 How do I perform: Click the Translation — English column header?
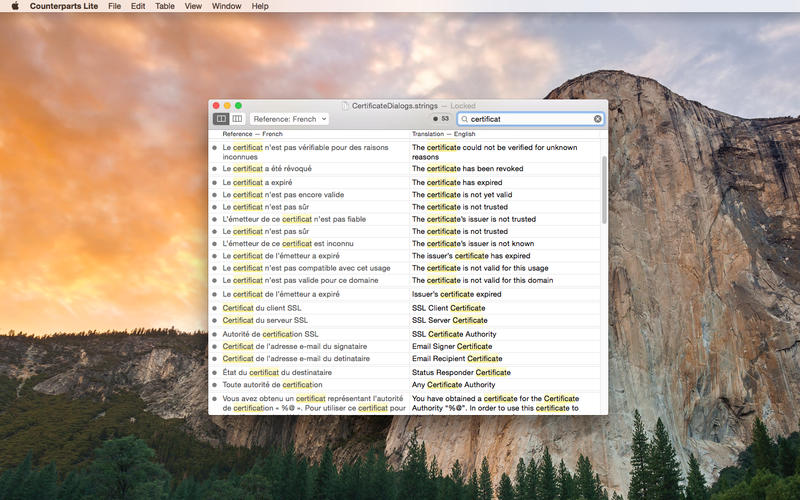443,133
